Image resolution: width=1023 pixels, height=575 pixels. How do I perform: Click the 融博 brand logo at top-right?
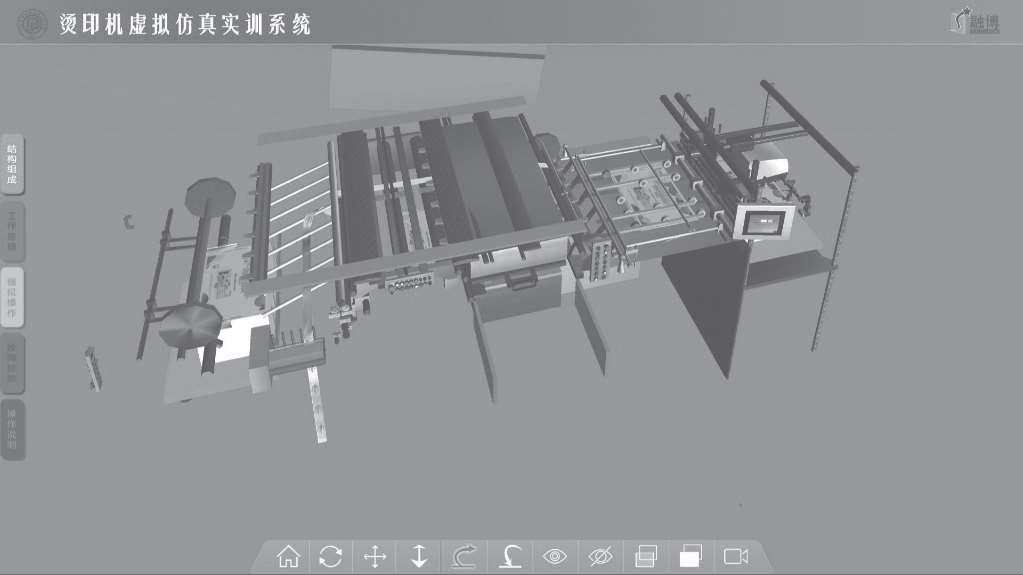point(973,22)
